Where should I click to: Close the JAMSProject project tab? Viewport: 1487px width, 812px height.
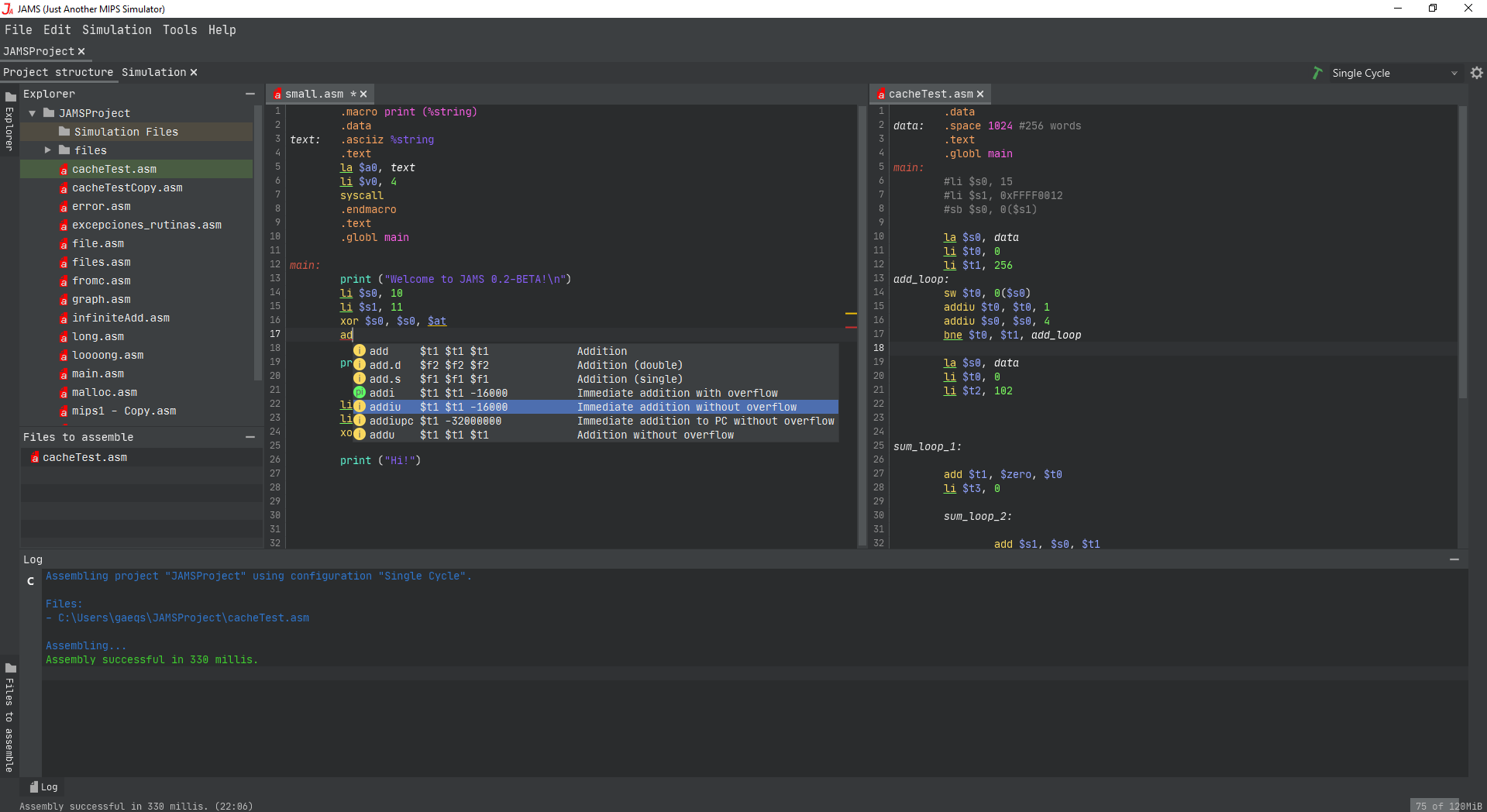click(81, 51)
